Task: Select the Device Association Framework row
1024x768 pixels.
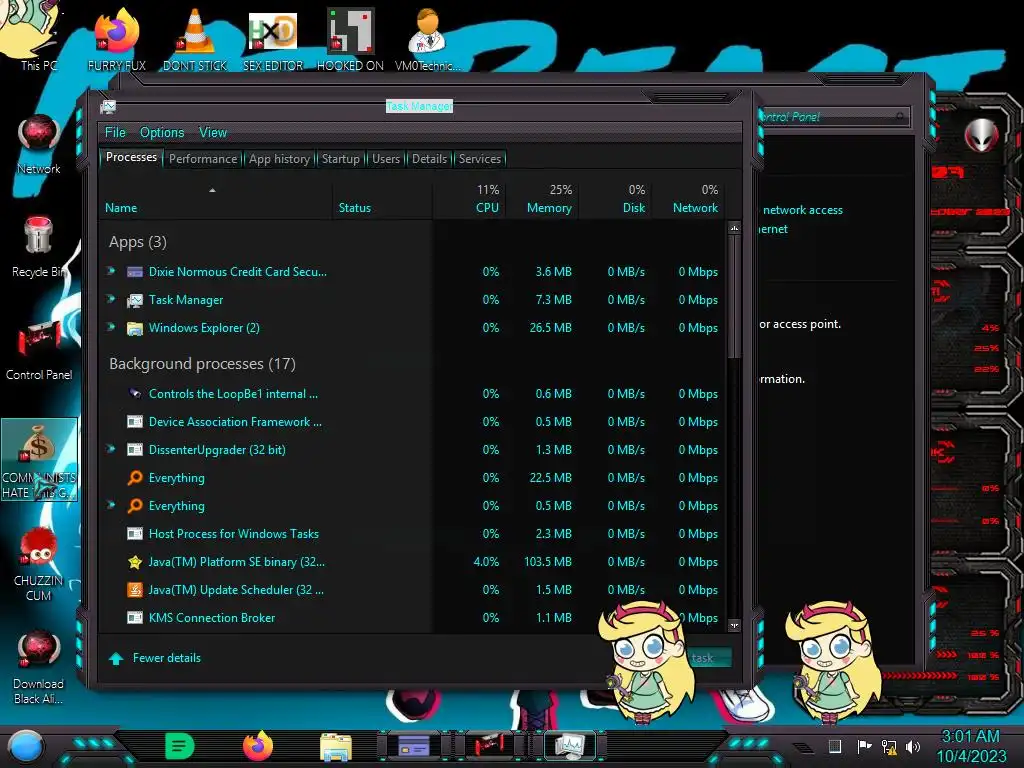Action: 413,422
